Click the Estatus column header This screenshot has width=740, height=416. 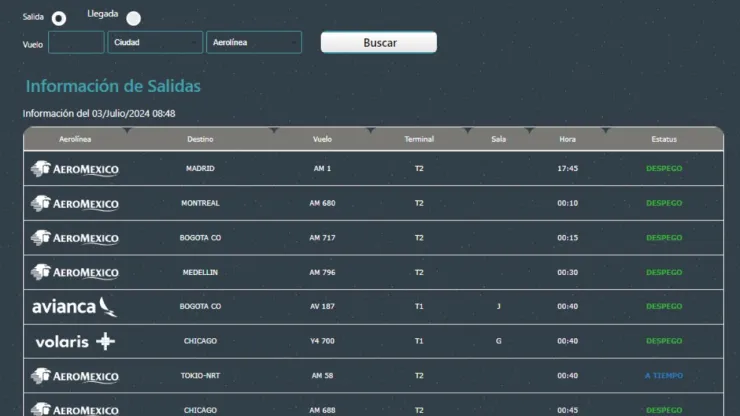(664, 139)
